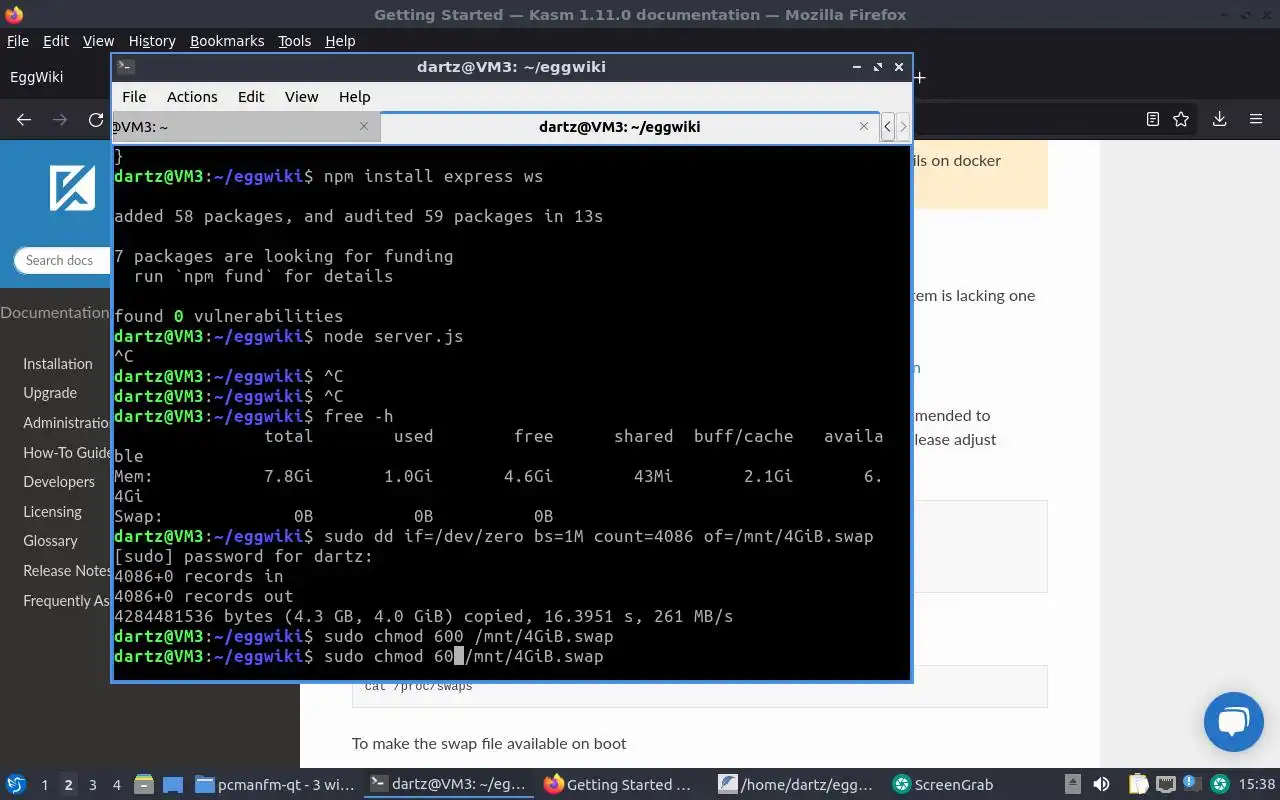
Task: Open the Developers docs link
Action: [x=59, y=482]
